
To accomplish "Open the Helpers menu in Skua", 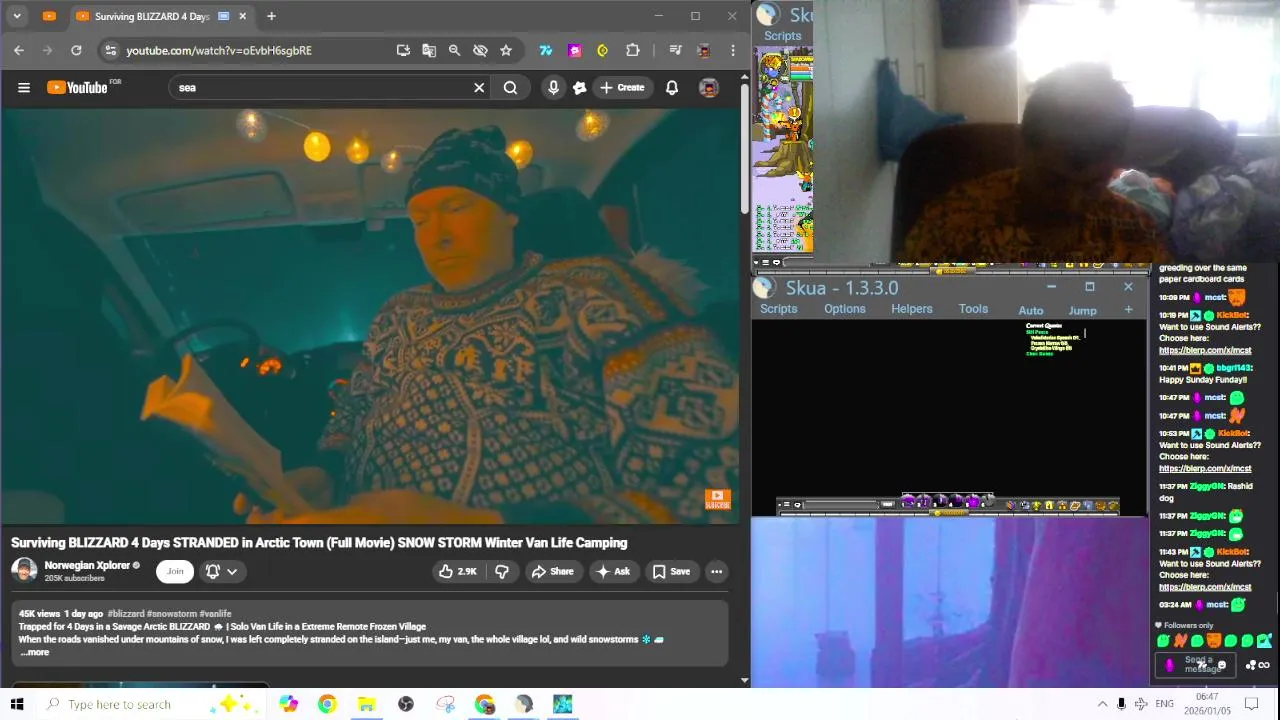I will [x=912, y=309].
